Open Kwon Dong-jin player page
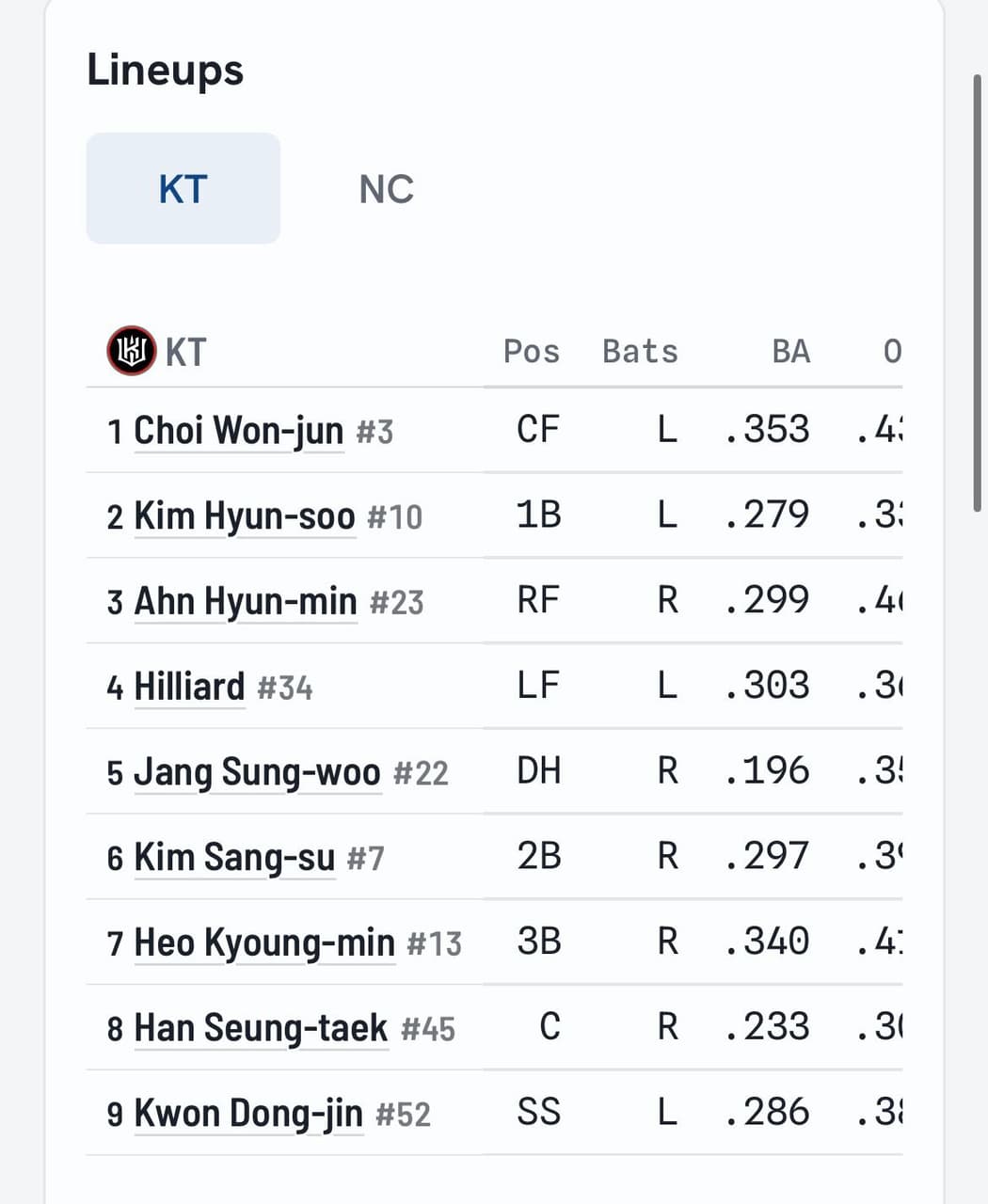Image resolution: width=988 pixels, height=1204 pixels. coord(248,1114)
